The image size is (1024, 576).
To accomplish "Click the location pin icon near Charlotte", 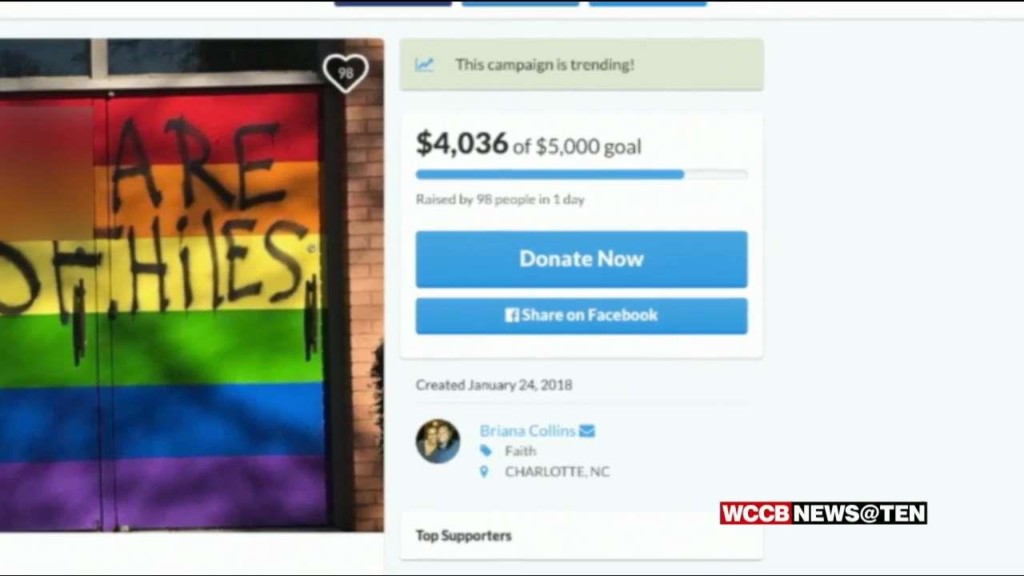I will click(x=484, y=472).
